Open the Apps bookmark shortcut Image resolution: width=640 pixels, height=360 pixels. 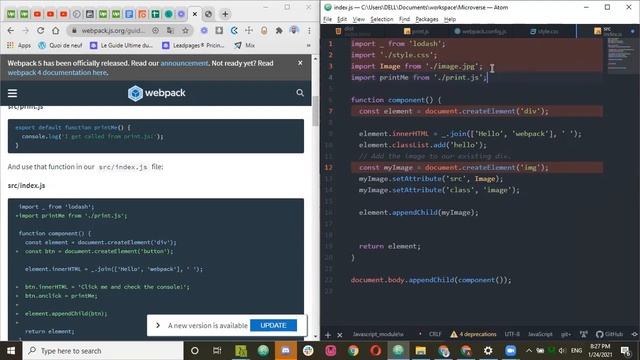click(x=19, y=45)
